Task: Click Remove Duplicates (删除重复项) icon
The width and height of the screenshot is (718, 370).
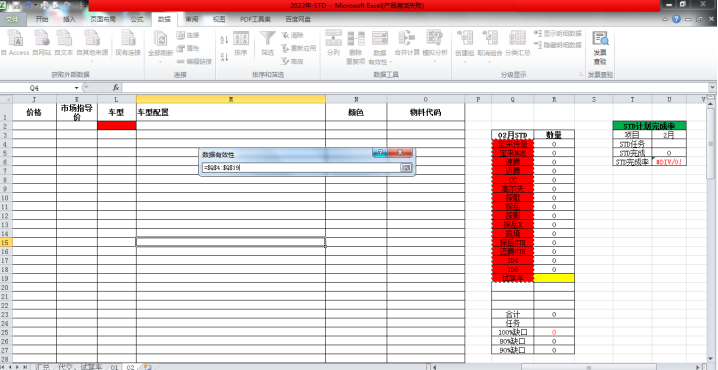Action: tap(355, 47)
